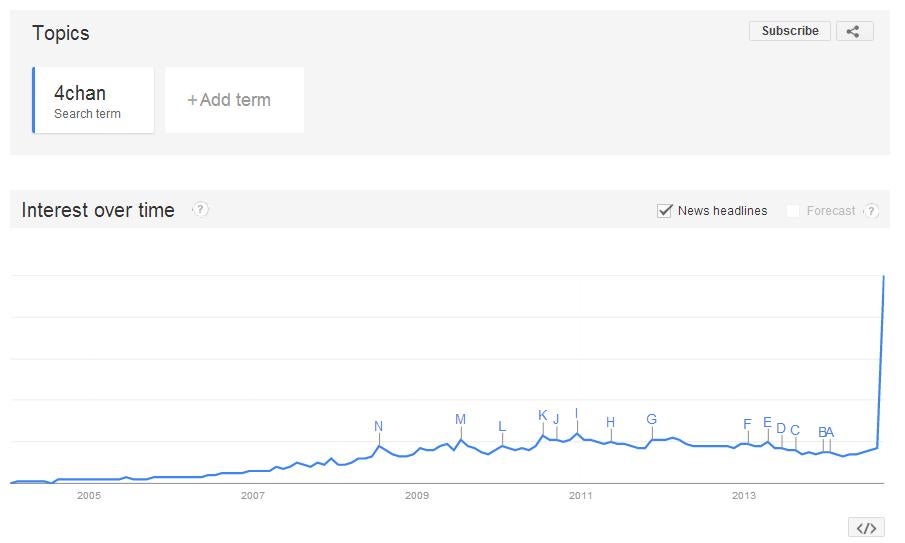905x543 pixels.
Task: Click the help icon next to Forecast
Action: (x=872, y=211)
